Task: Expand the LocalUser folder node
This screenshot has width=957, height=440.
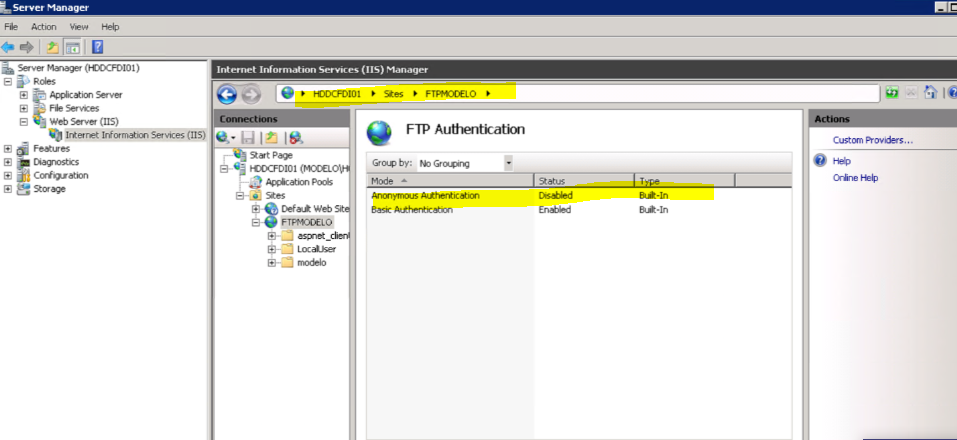Action: pyautogui.click(x=272, y=249)
